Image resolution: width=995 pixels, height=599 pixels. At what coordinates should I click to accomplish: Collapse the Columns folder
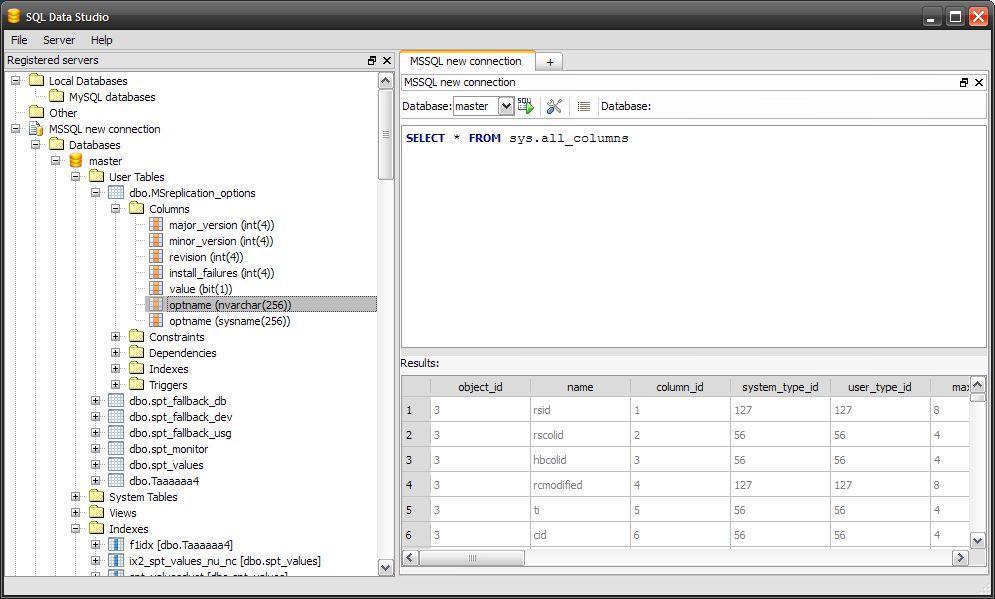tap(115, 209)
